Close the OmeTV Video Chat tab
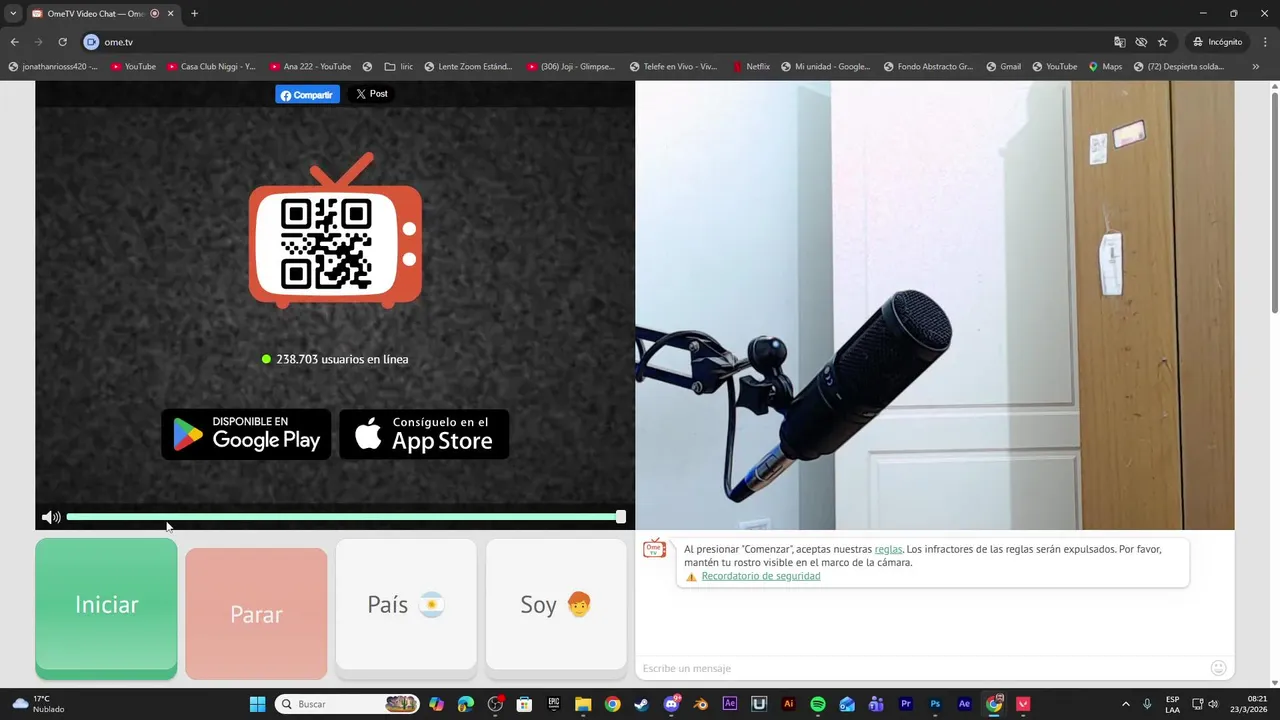 (x=172, y=13)
